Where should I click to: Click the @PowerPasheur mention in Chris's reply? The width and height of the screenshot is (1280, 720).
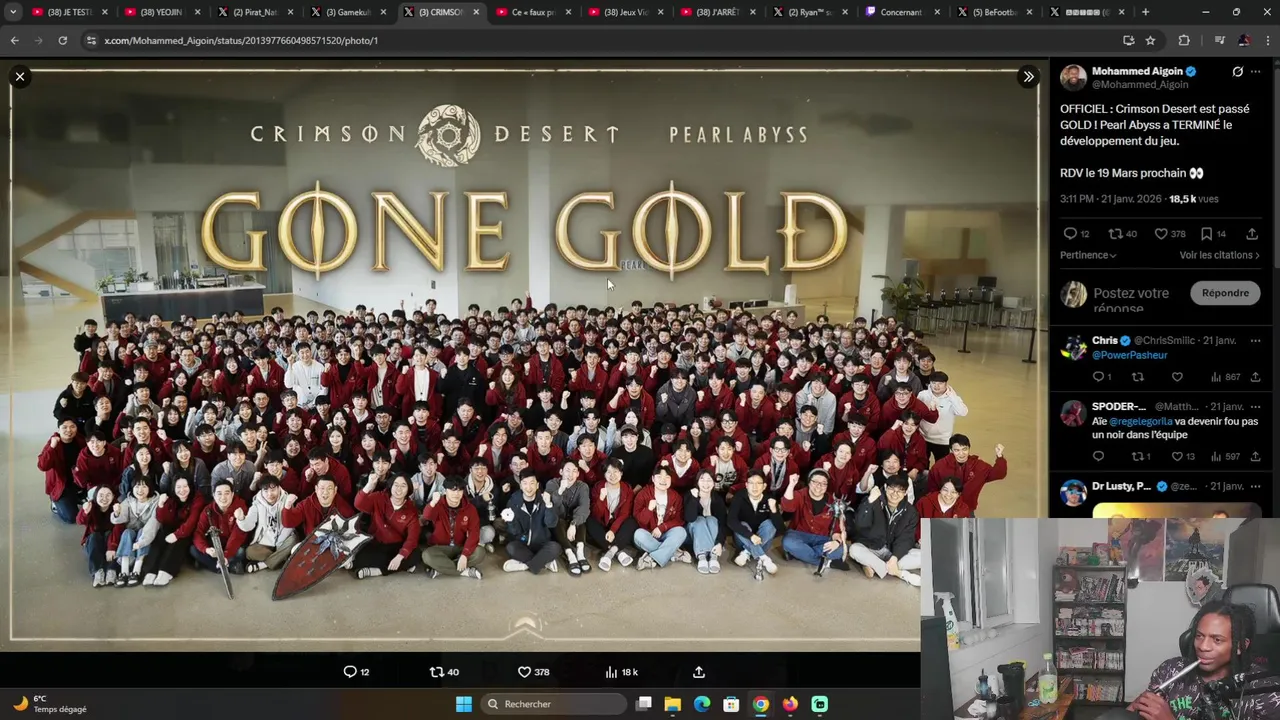[x=1129, y=355]
